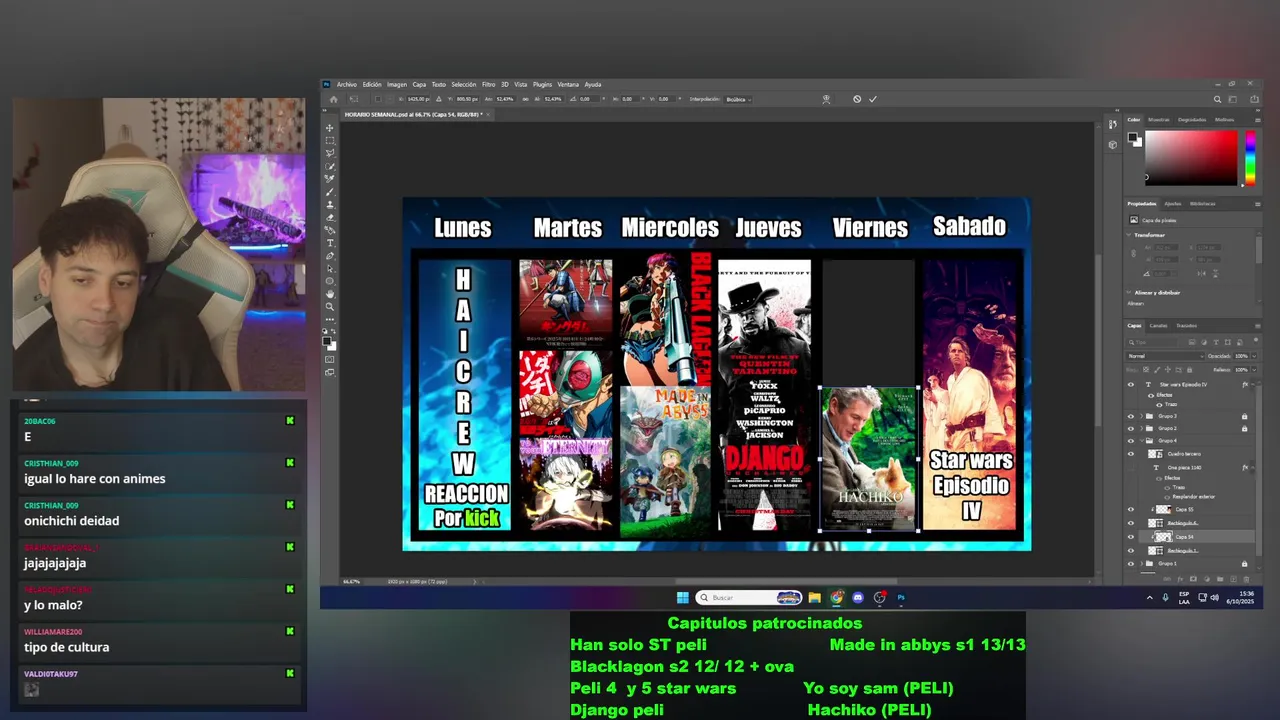
Task: Click the Home icon in options bar
Action: 334,99
